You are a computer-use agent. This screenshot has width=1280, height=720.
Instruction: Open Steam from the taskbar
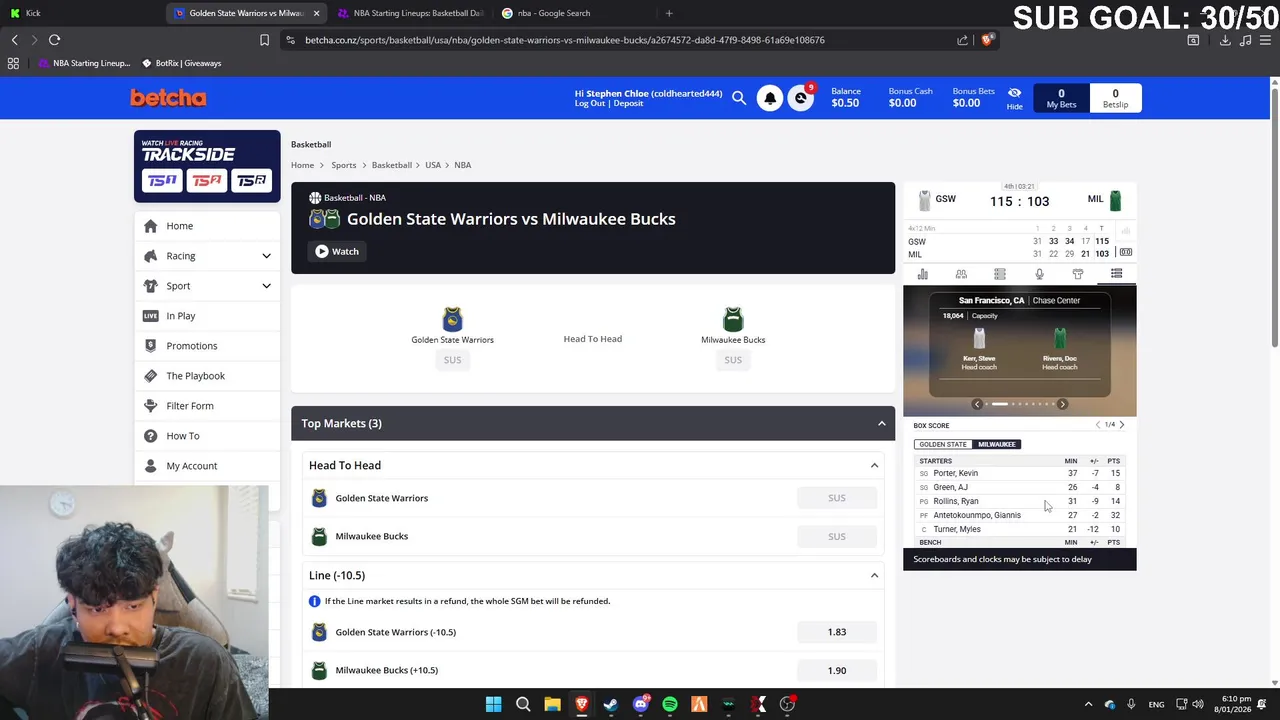pyautogui.click(x=611, y=704)
